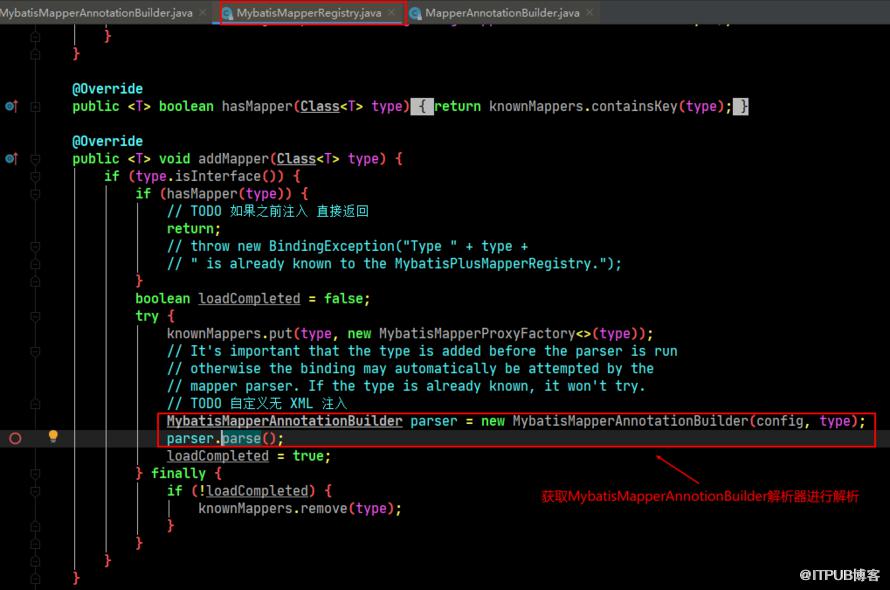The width and height of the screenshot is (890, 590).
Task: Click the @Override annotation above addMapper
Action: coord(107,141)
